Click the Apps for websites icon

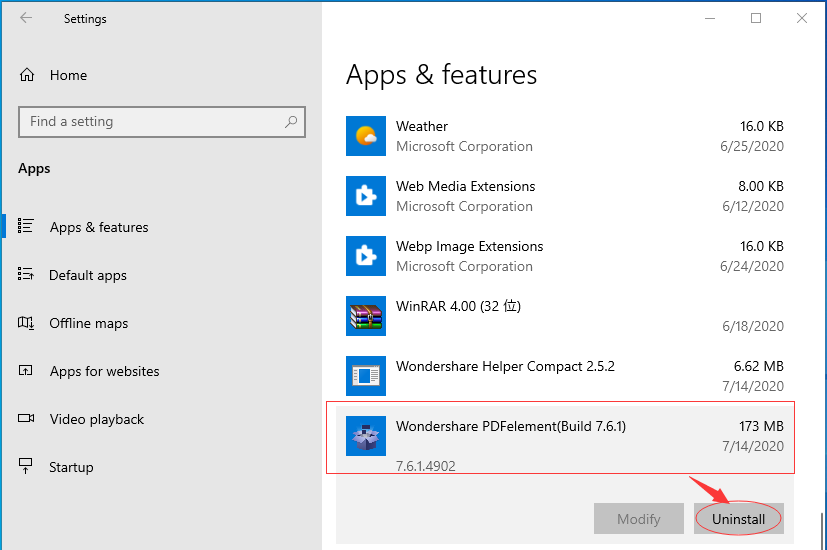tap(26, 370)
